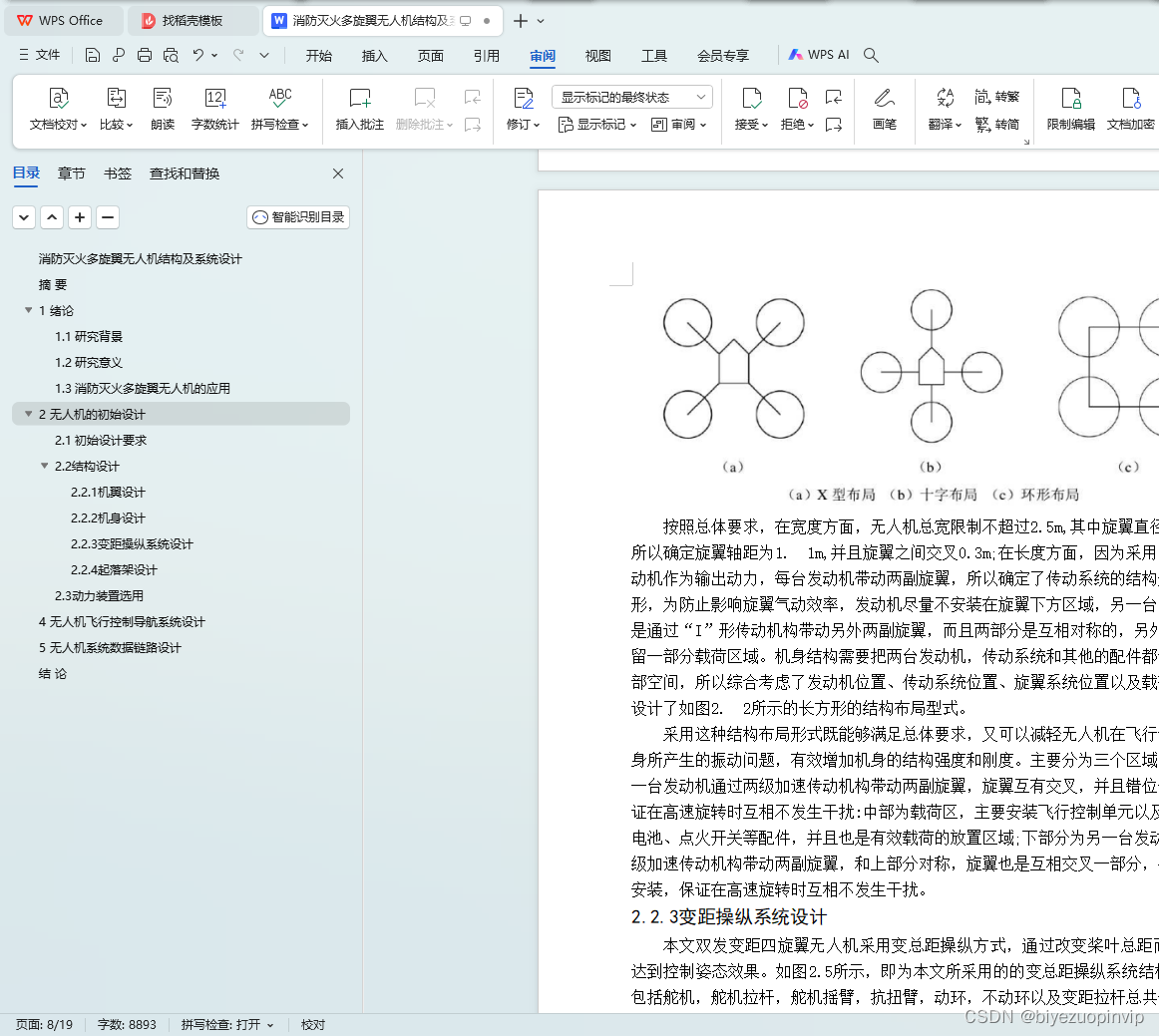The image size is (1159, 1036).
Task: Switch to the 书签 panel tab
Action: coord(117,173)
